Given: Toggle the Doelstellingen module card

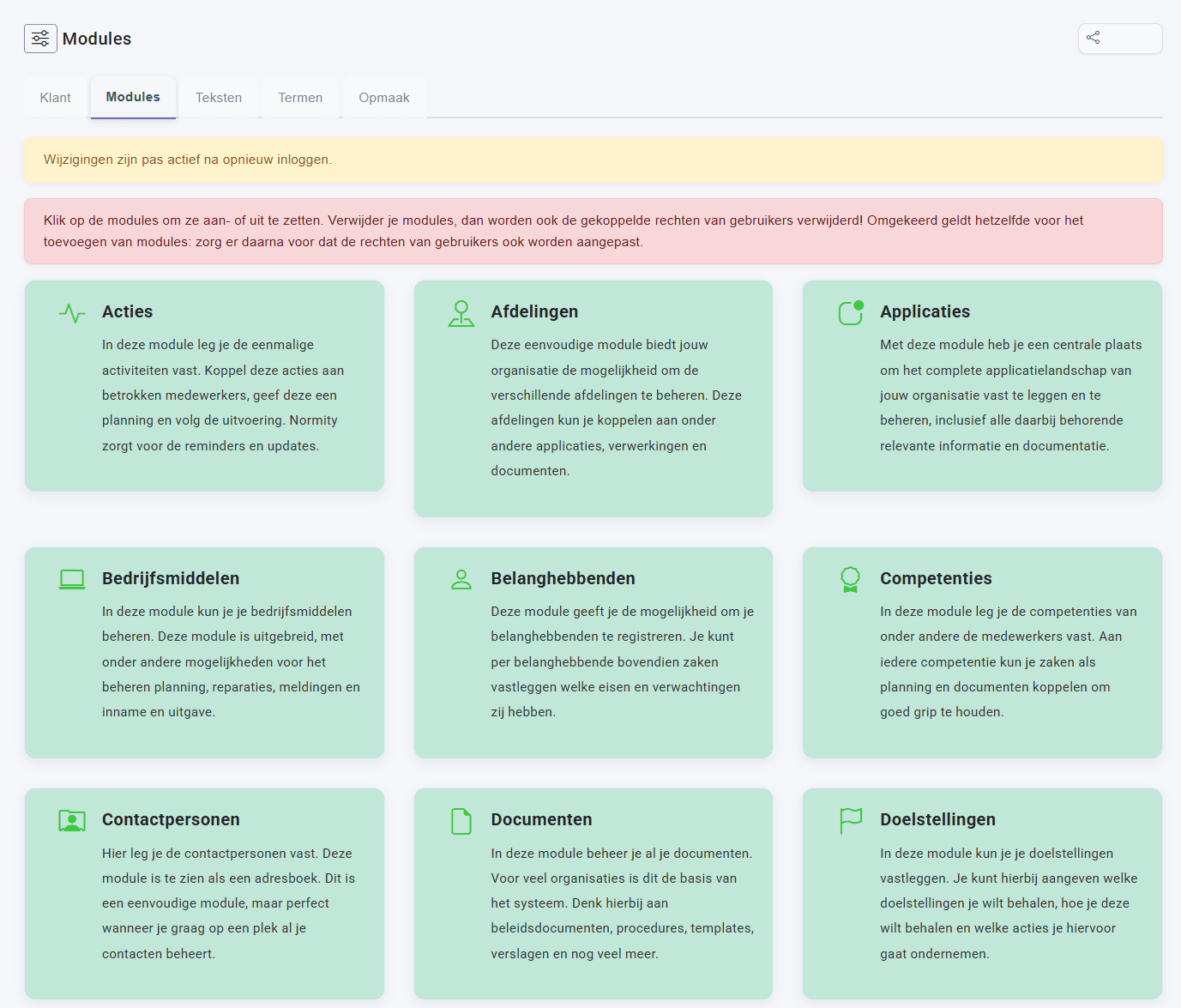Looking at the screenshot, I should point(982,894).
